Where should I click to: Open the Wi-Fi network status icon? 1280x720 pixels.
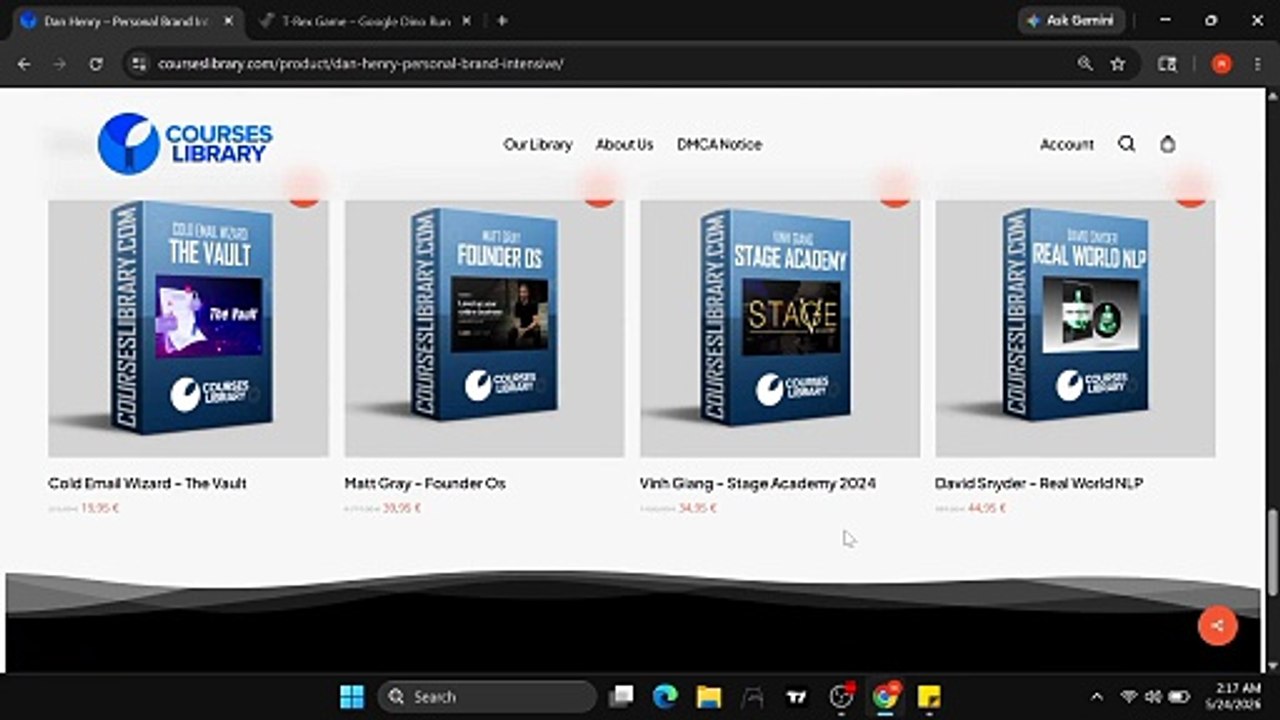tap(1129, 696)
